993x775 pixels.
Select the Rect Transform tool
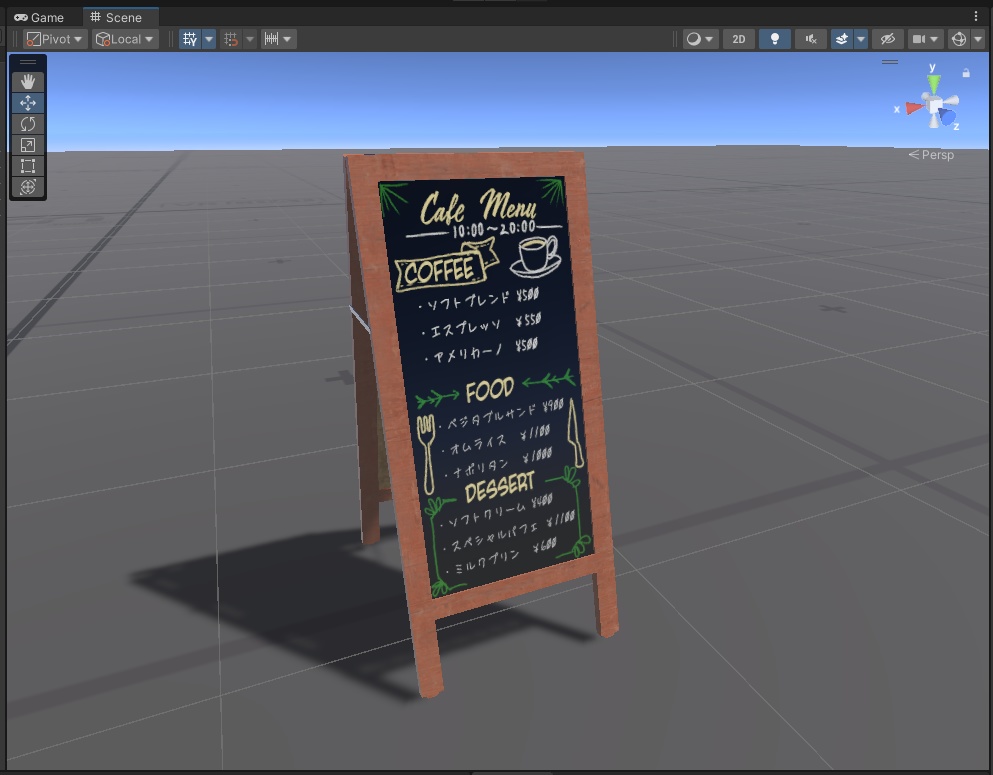point(27,165)
